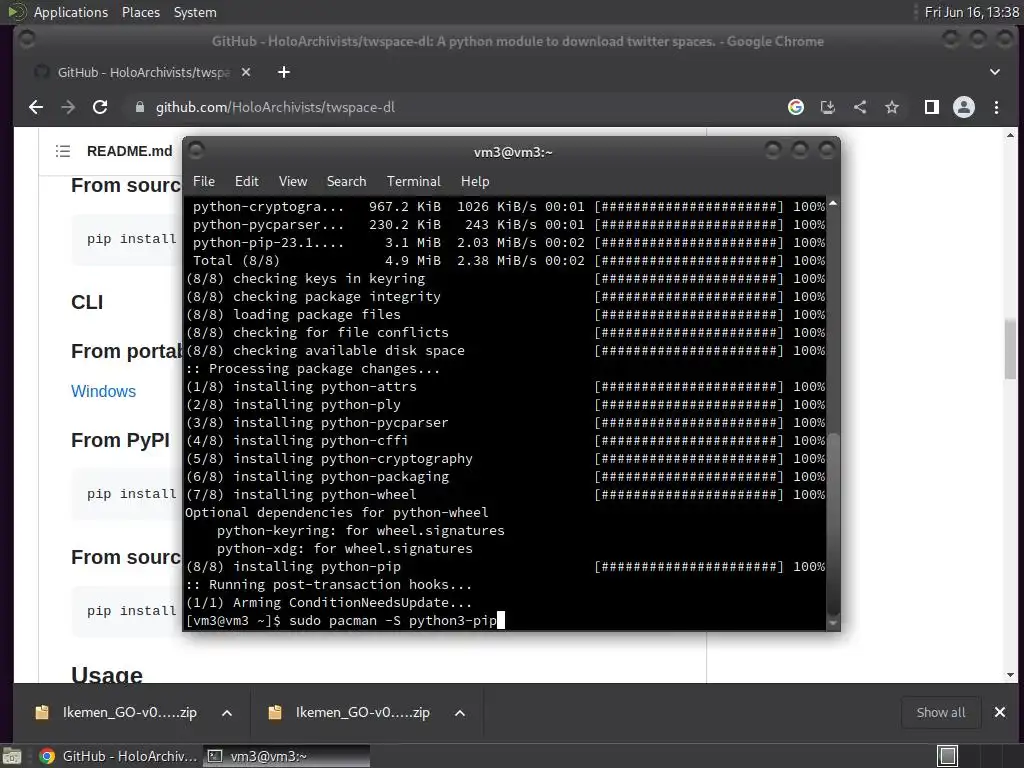Click the Usage heading
1024x768 pixels.
[106, 674]
